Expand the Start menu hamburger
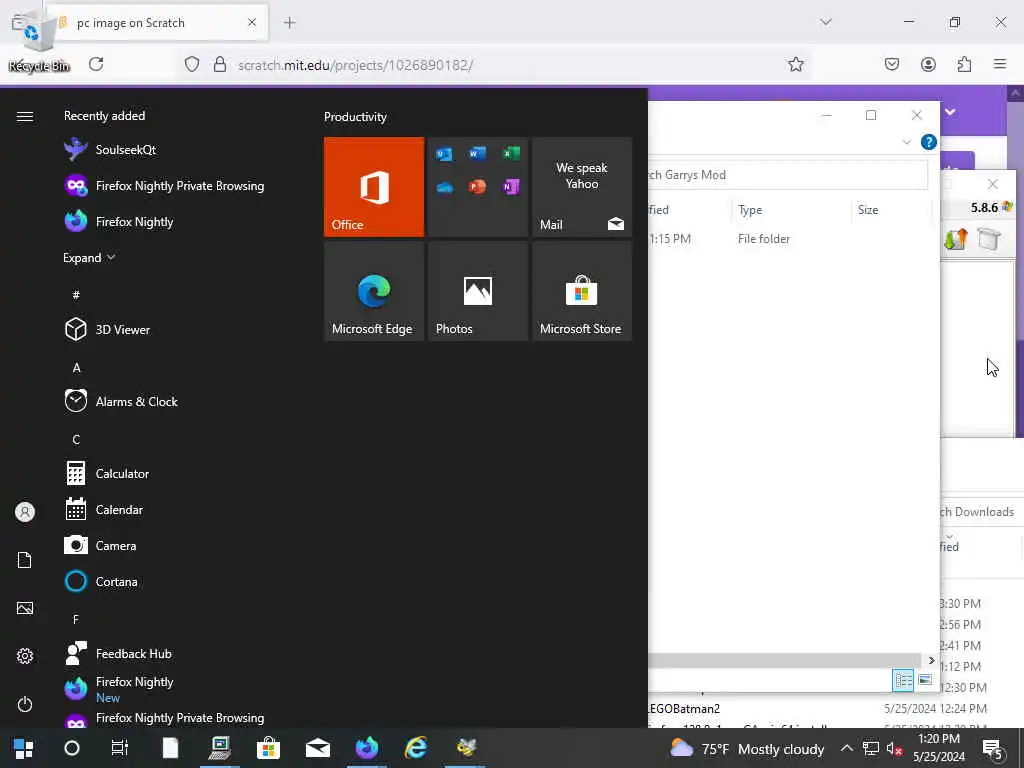Viewport: 1024px width, 768px height. pos(25,116)
